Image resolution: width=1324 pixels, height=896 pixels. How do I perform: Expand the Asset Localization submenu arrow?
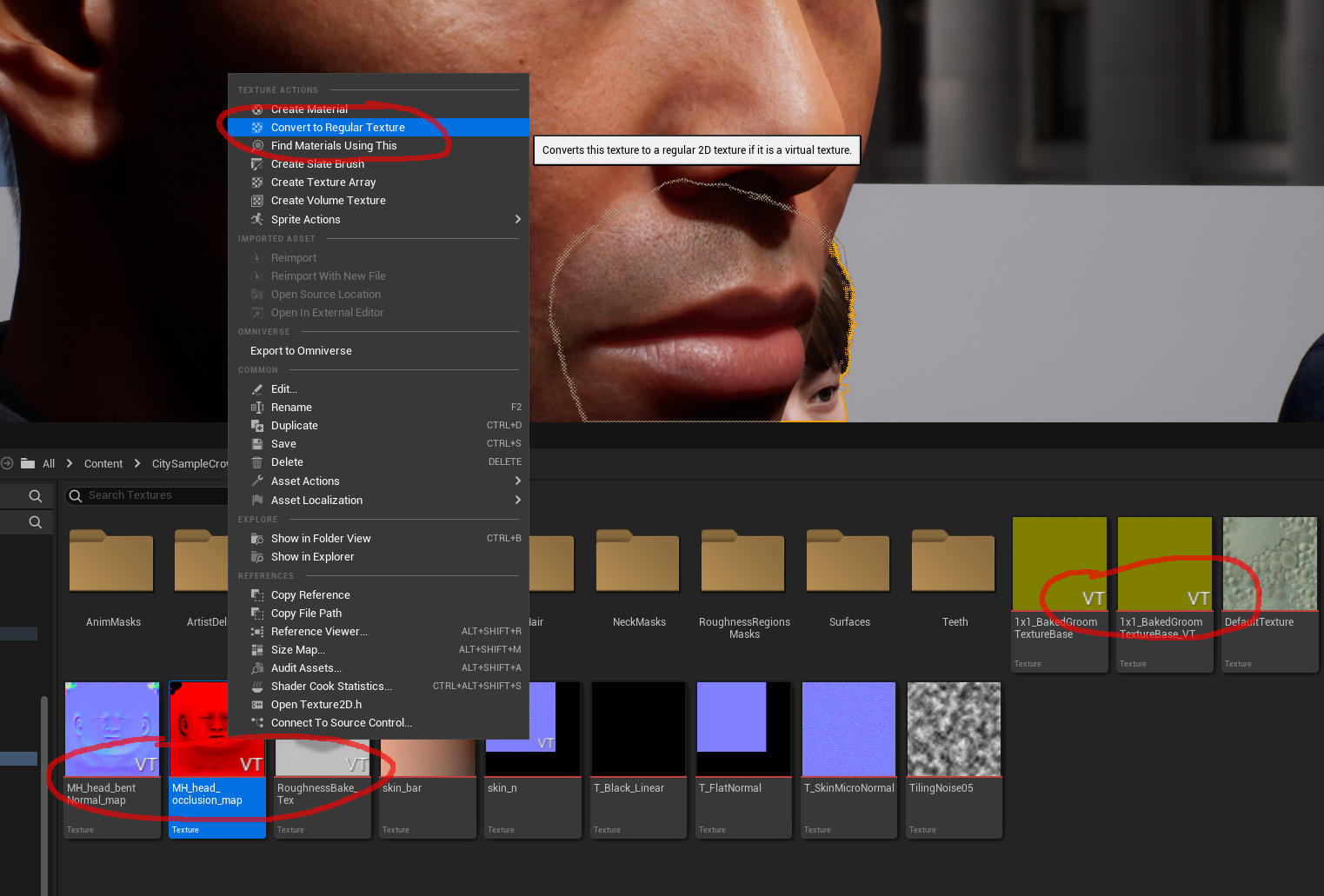point(517,501)
